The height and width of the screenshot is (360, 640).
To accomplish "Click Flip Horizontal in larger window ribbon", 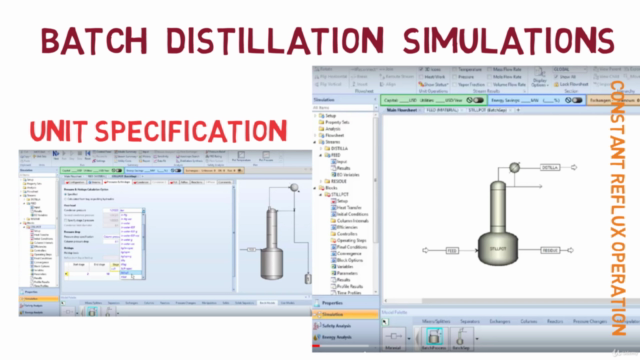I will pos(331,76).
